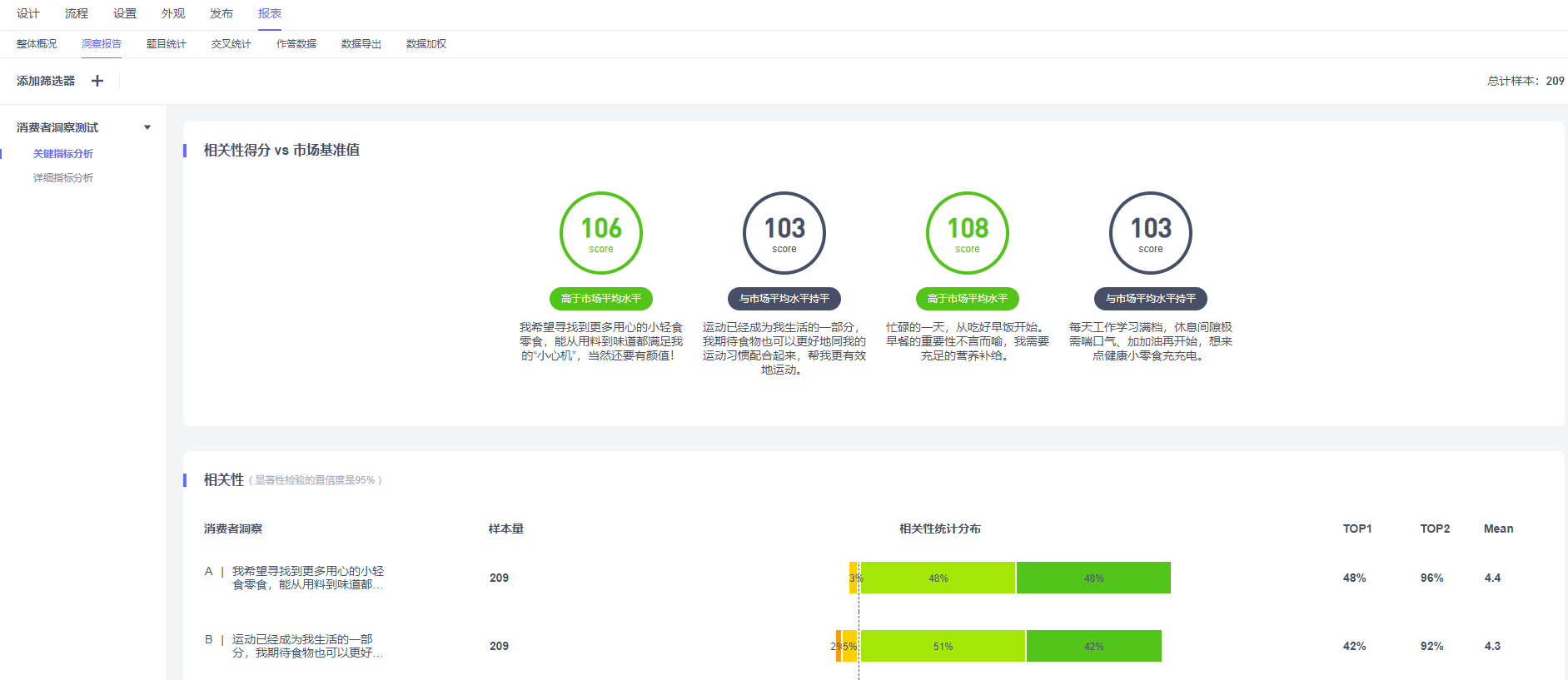Click the 106 score circle

pyautogui.click(x=600, y=233)
